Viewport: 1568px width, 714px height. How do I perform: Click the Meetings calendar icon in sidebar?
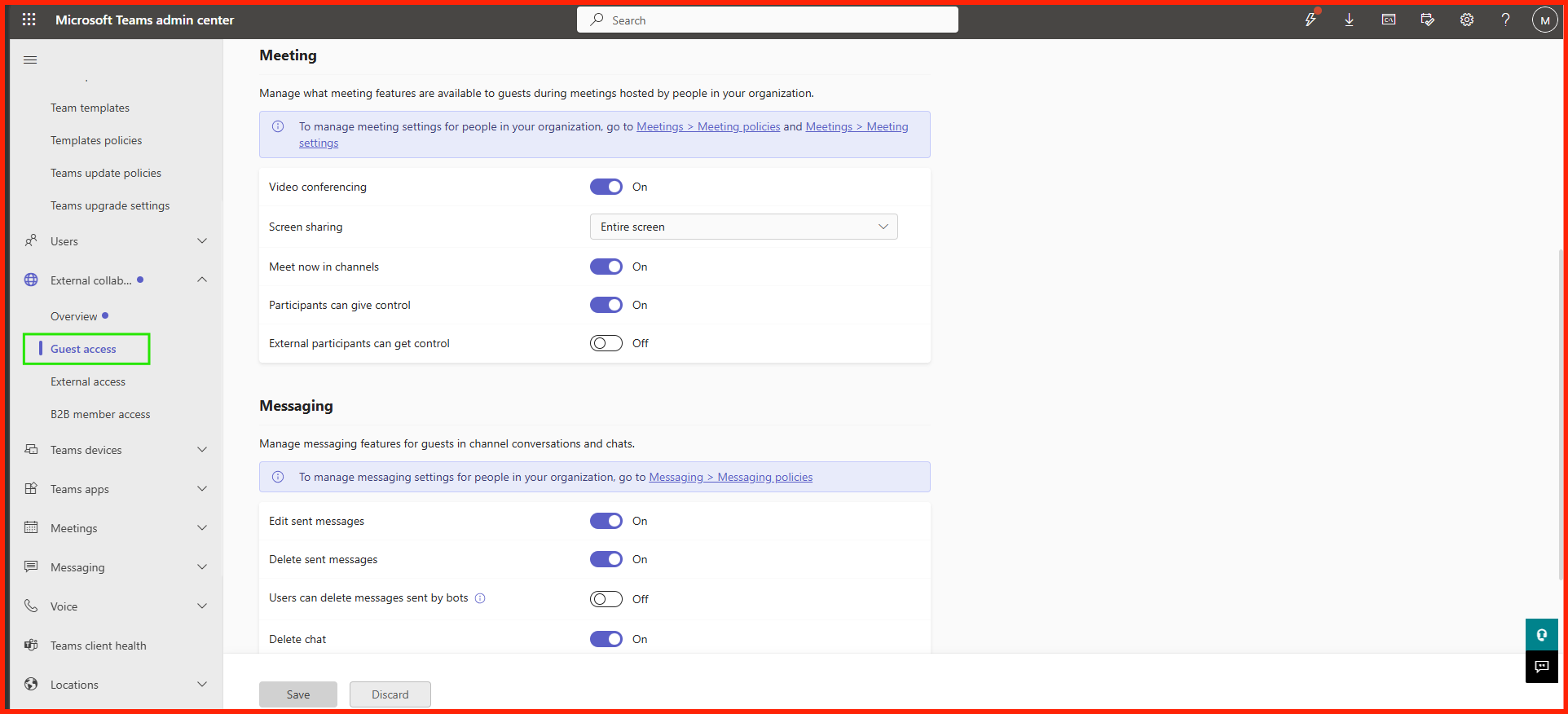[x=31, y=527]
